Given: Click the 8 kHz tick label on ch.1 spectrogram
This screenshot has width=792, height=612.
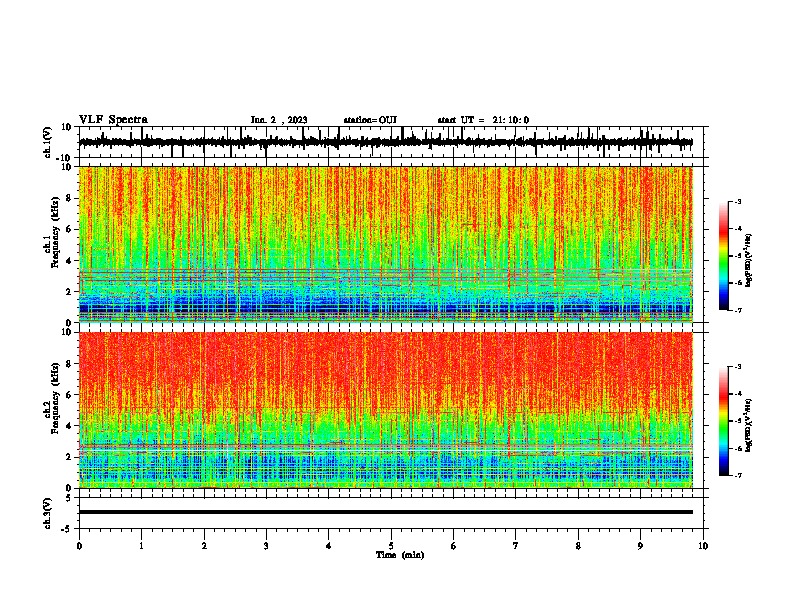Looking at the screenshot, I should pos(70,199).
